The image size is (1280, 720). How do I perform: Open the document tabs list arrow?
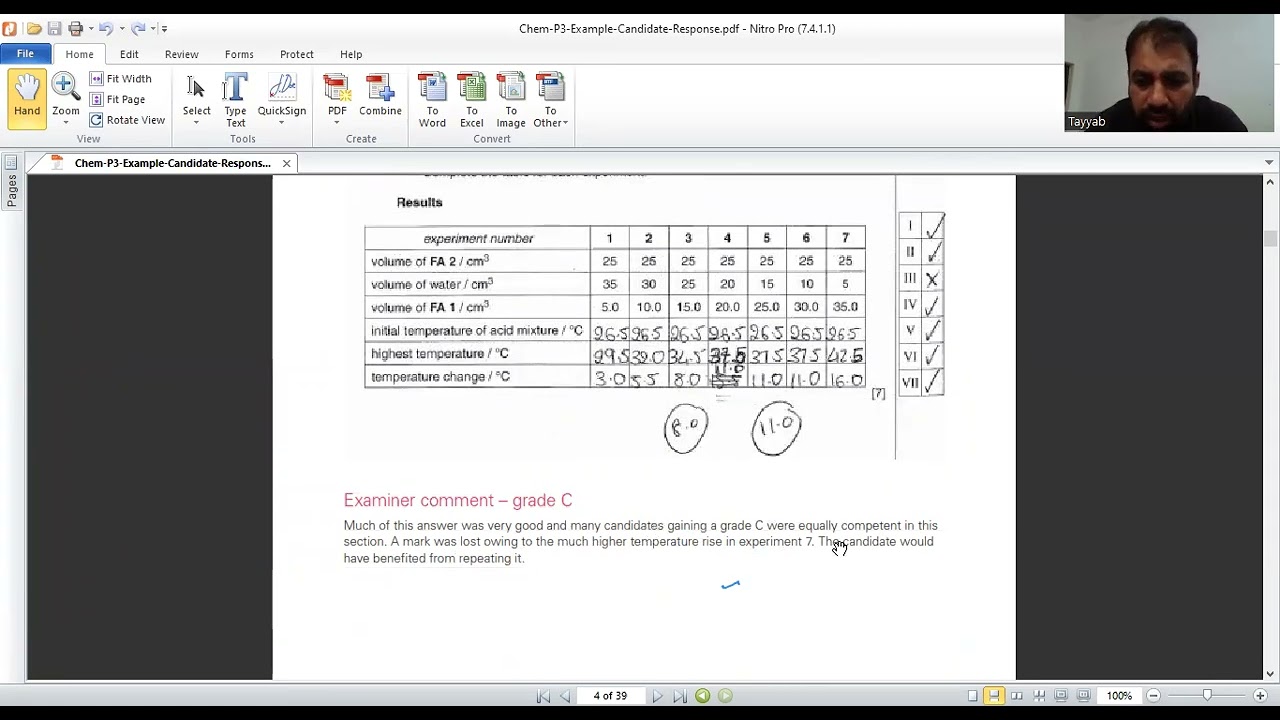1269,163
